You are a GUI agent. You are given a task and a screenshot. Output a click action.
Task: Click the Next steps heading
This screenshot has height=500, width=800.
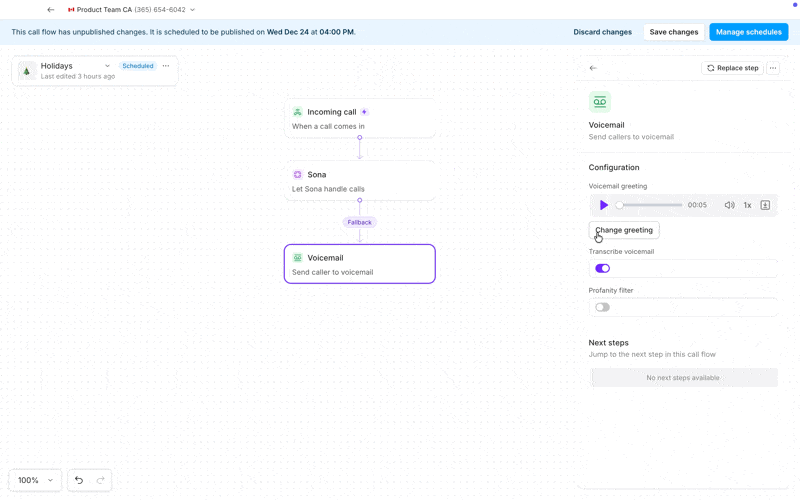(x=608, y=343)
